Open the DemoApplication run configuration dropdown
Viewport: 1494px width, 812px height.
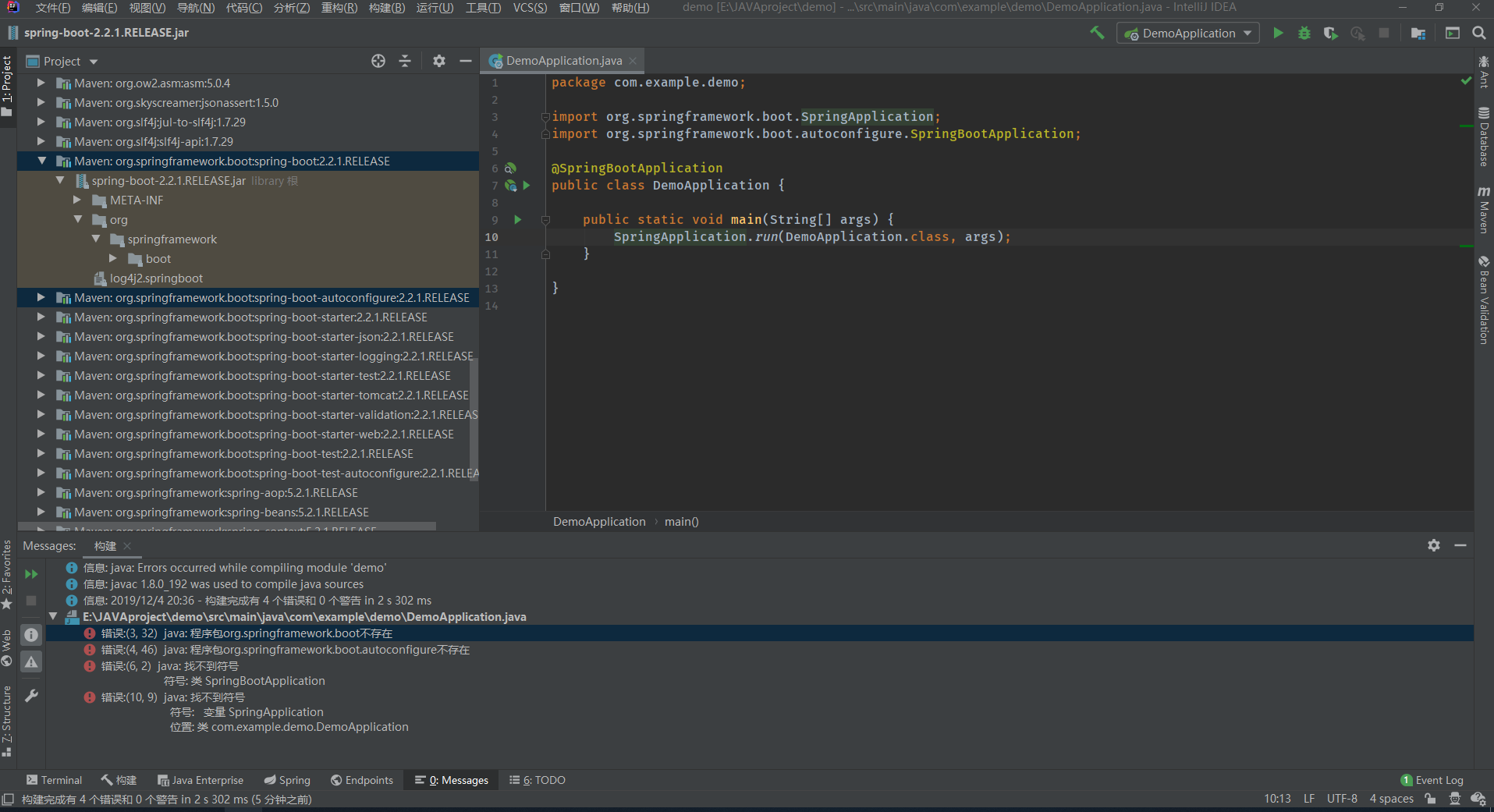tap(1187, 33)
